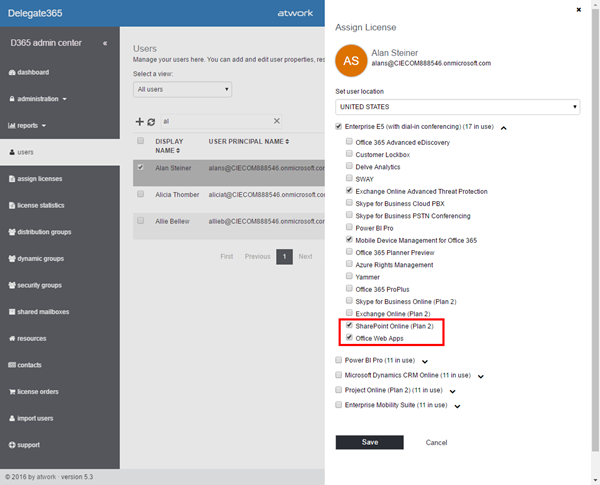600x485 pixels.
Task: Expand Power BI Pro license section
Action: point(425,361)
